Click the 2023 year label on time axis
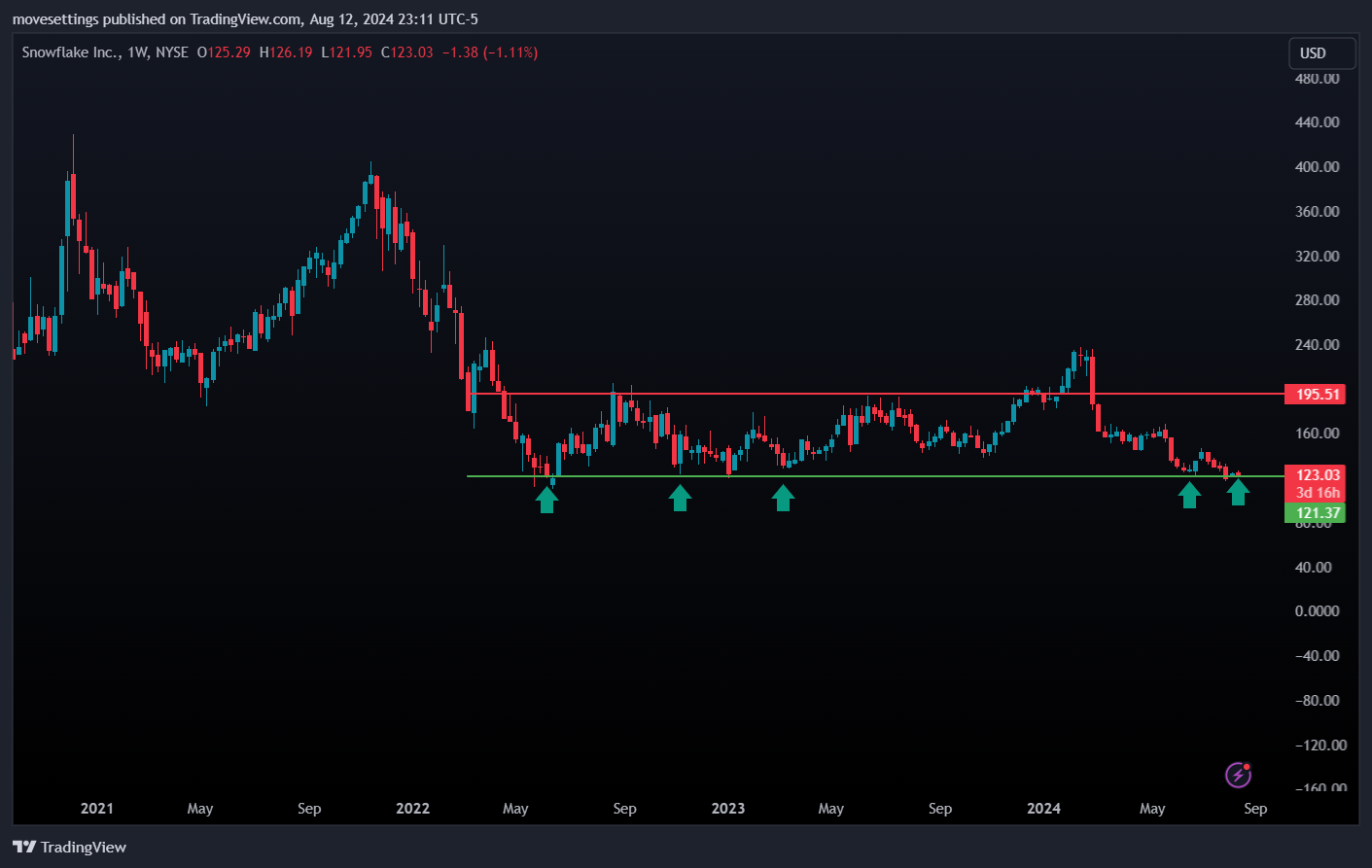Screen dimensions: 1372x868 coord(728,809)
